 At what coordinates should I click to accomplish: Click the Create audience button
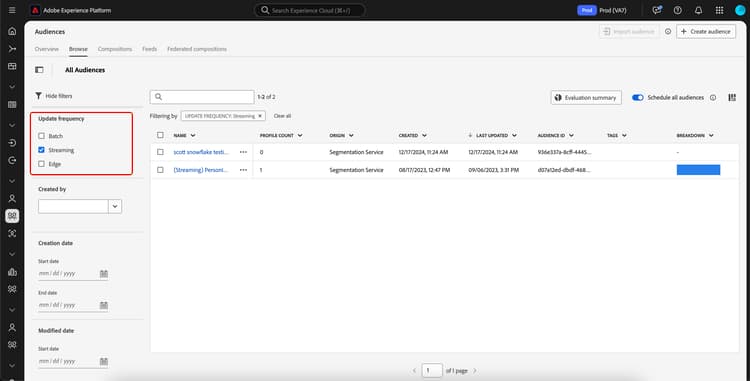(x=706, y=32)
